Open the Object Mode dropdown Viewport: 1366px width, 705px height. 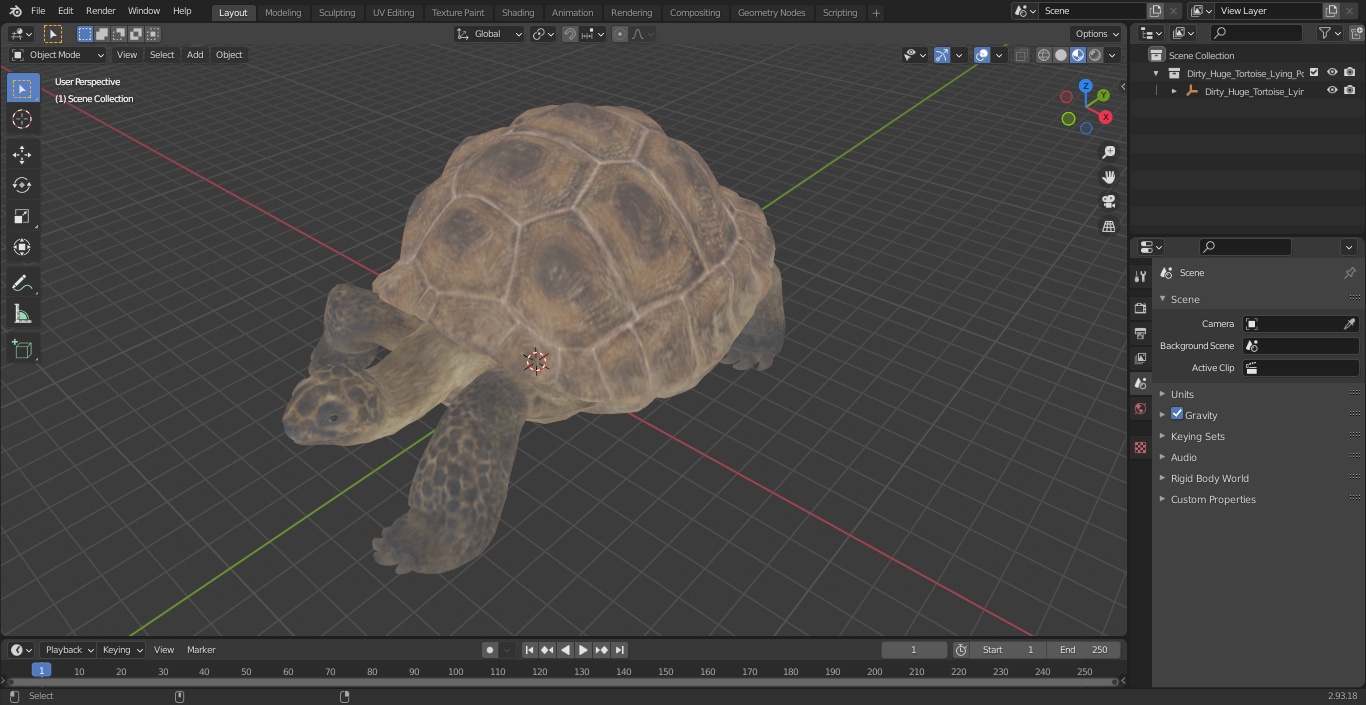(x=58, y=55)
